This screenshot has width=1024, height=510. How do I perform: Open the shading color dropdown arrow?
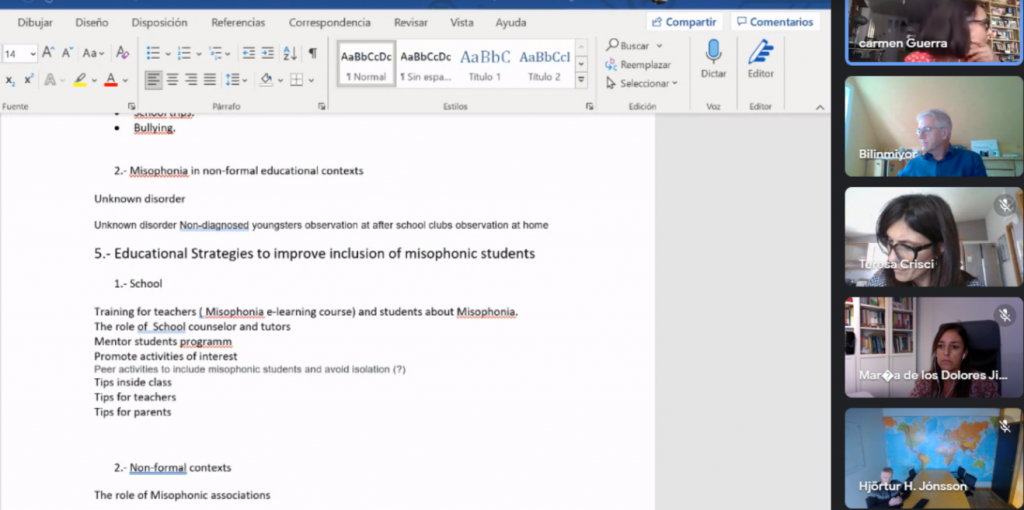click(280, 80)
